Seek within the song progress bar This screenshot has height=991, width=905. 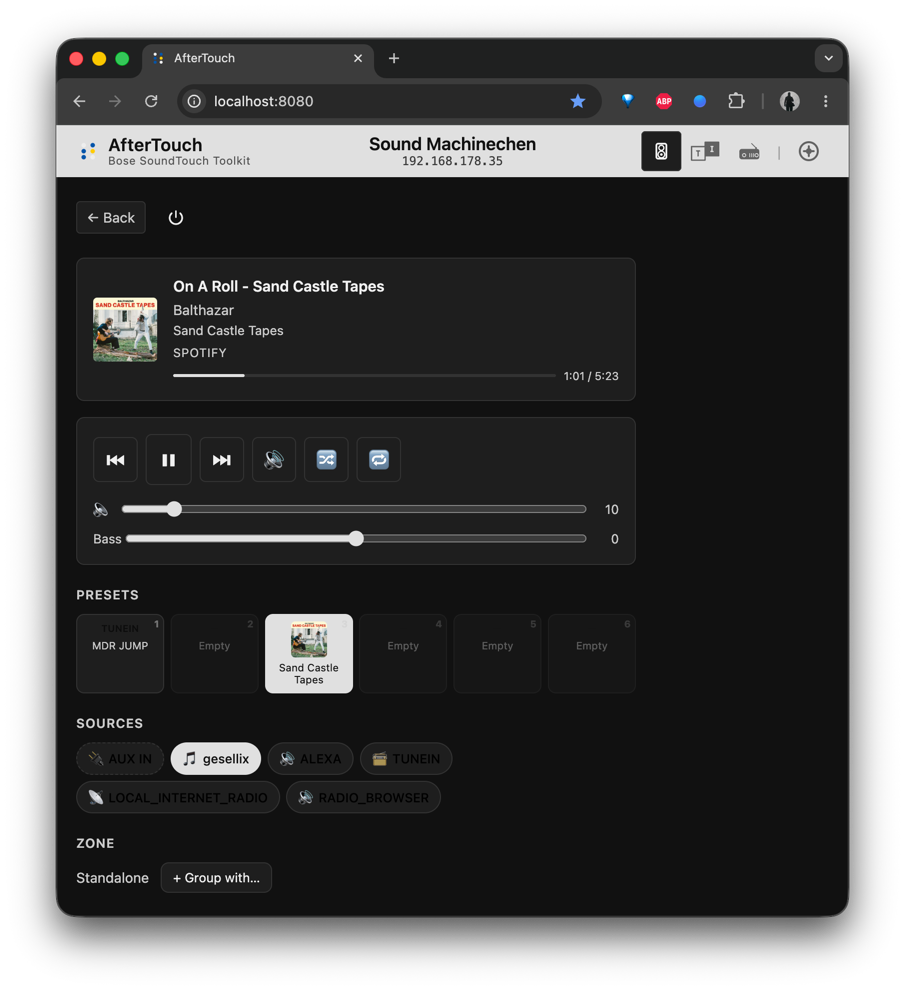pyautogui.click(x=365, y=375)
